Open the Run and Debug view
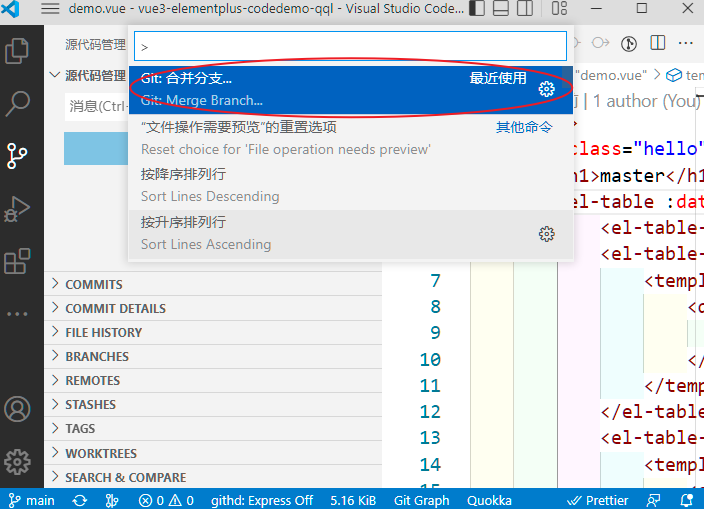Image resolution: width=704 pixels, height=509 pixels. tap(17, 209)
